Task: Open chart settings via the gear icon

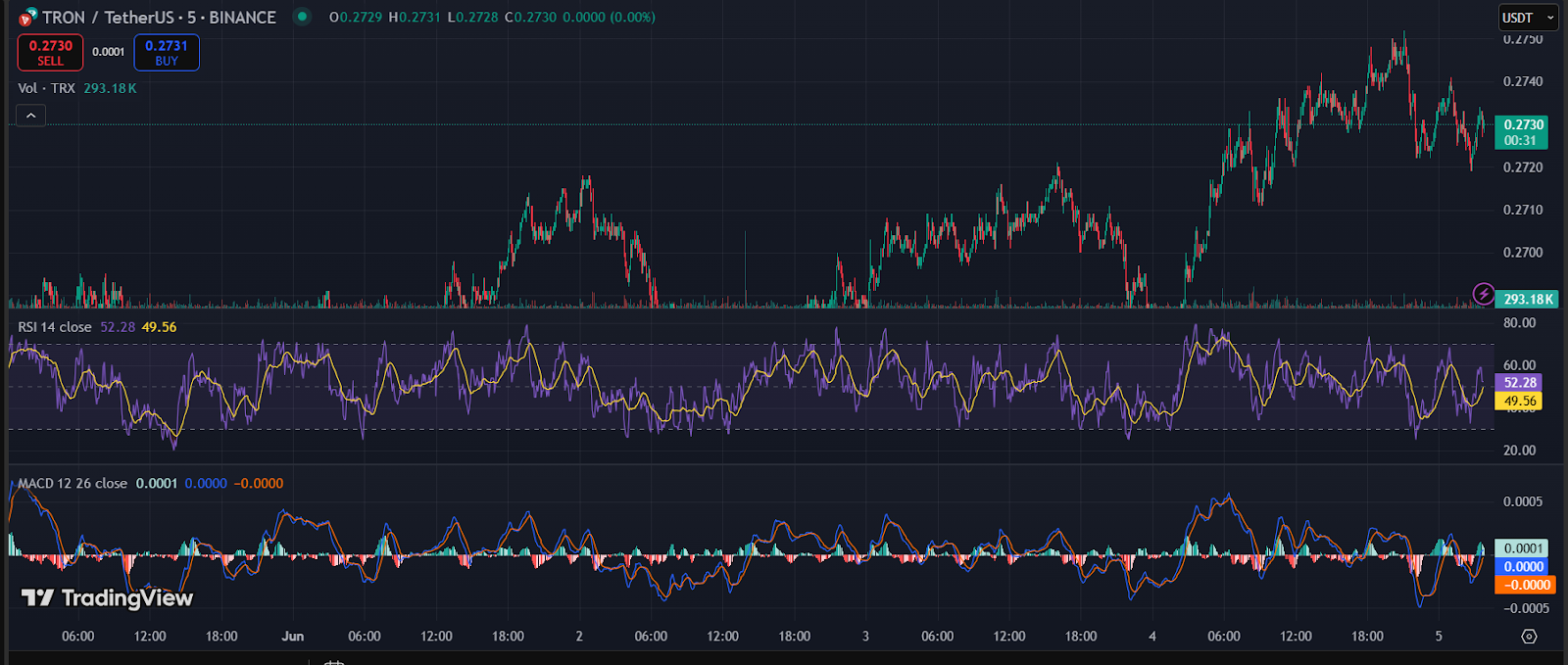Action: pos(1529,637)
